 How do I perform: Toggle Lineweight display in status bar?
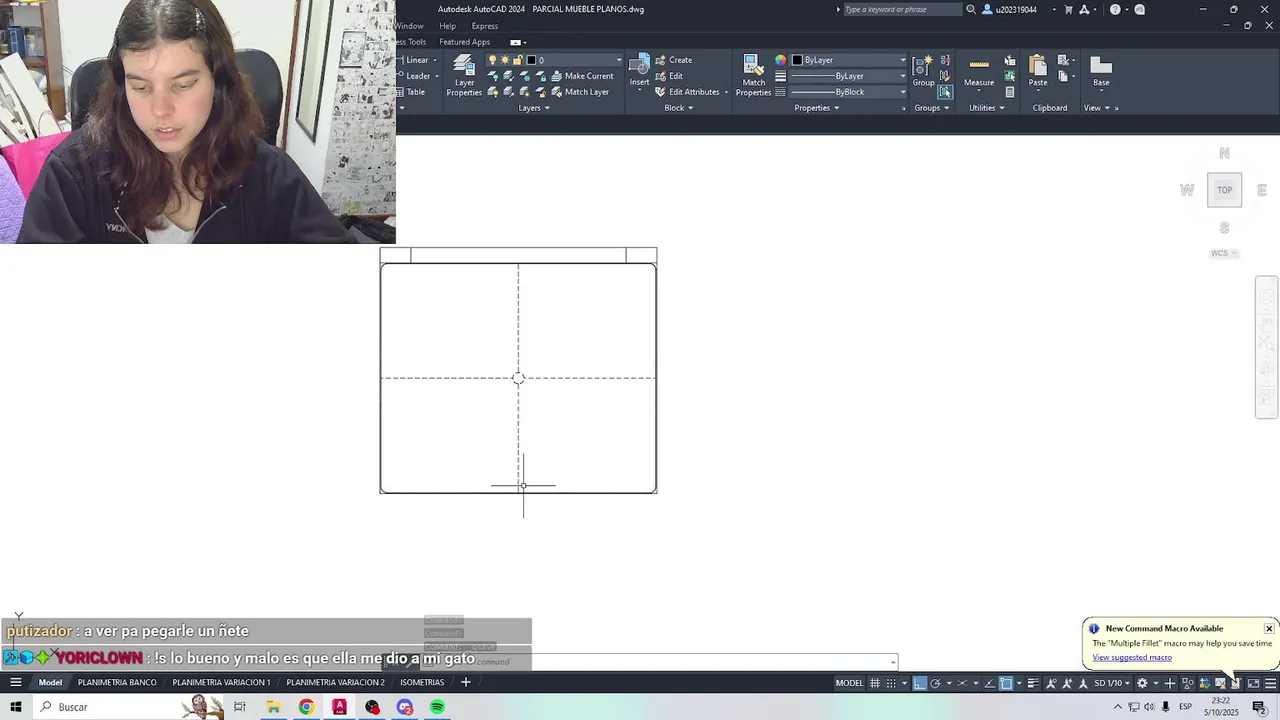coord(1033,683)
